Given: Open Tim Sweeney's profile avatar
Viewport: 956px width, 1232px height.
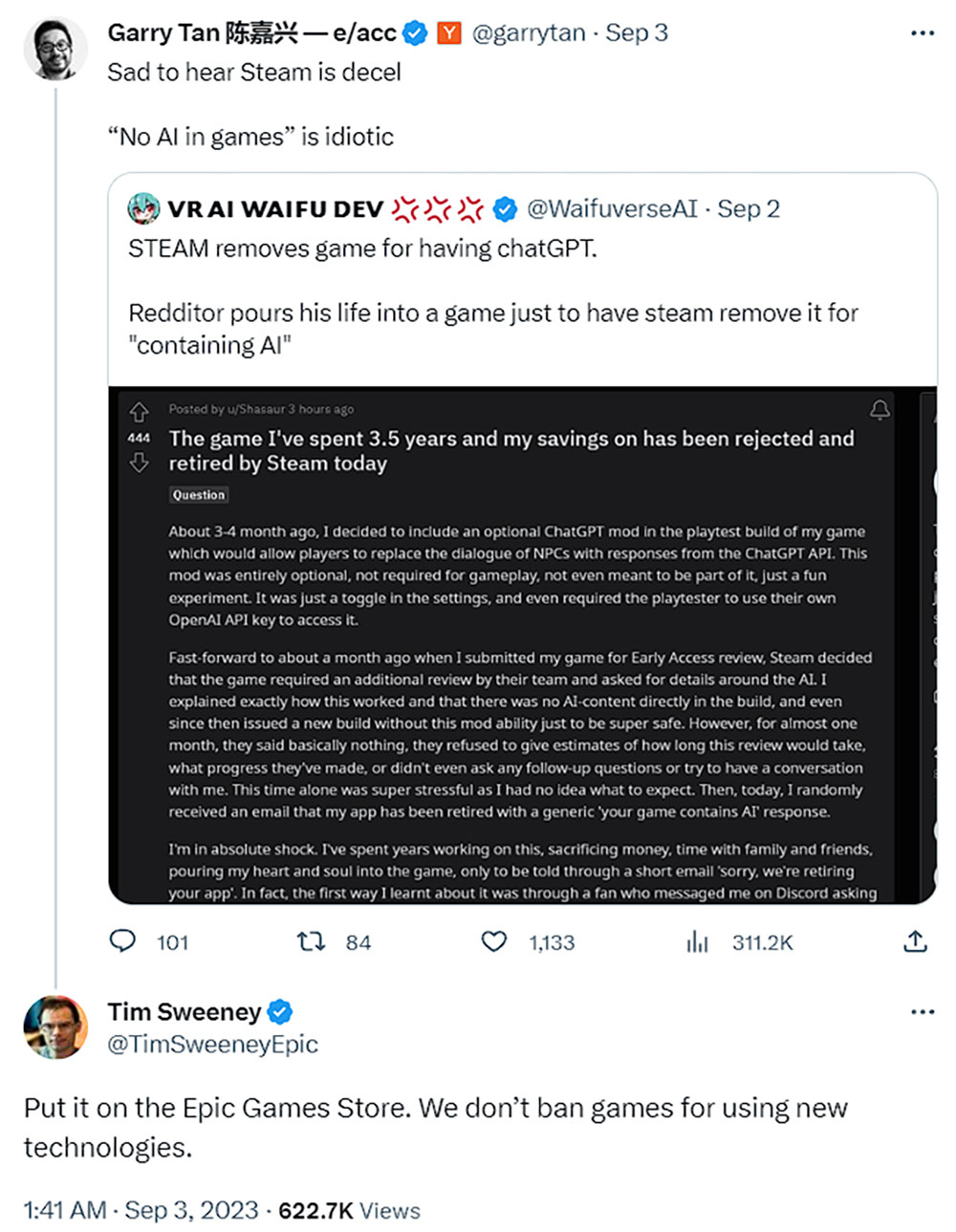Looking at the screenshot, I should 55,1027.
